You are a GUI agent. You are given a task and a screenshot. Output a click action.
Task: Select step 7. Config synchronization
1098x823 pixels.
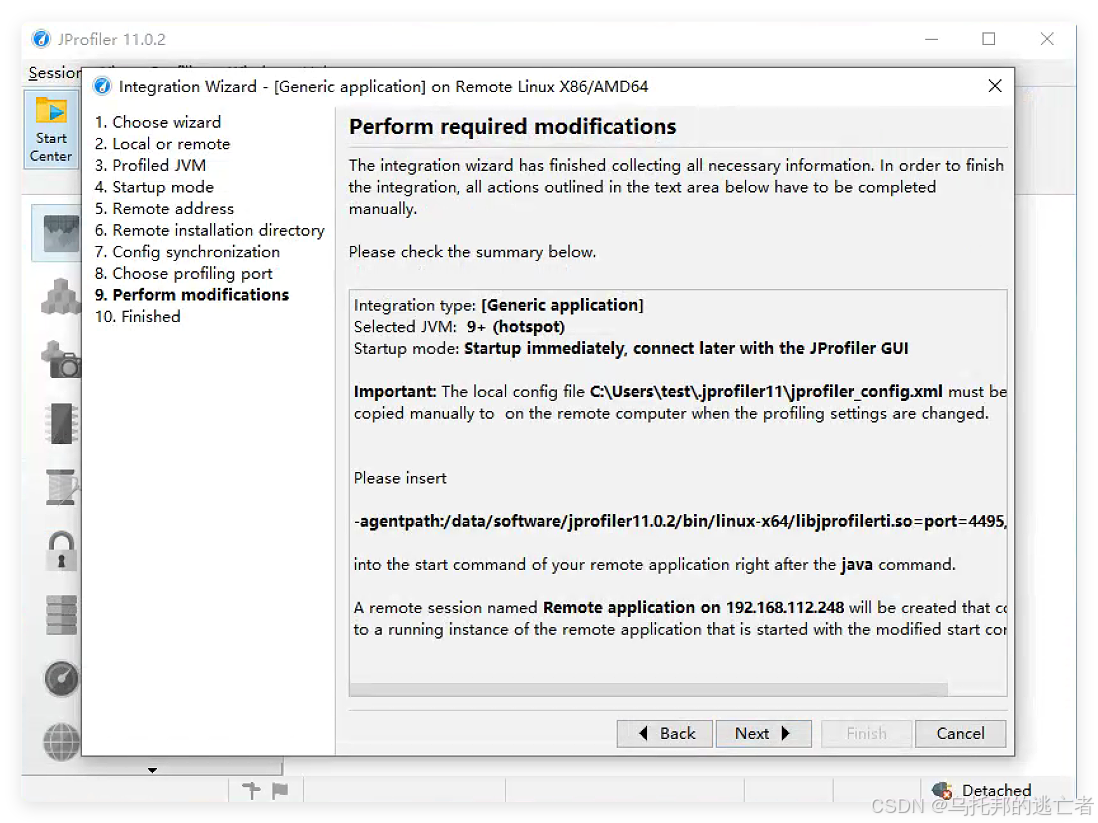pos(187,251)
